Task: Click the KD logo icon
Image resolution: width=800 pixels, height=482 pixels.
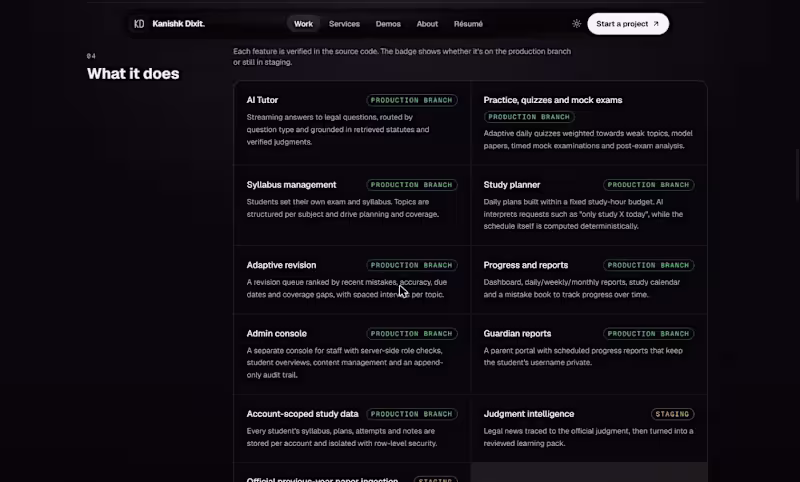Action: click(x=139, y=24)
